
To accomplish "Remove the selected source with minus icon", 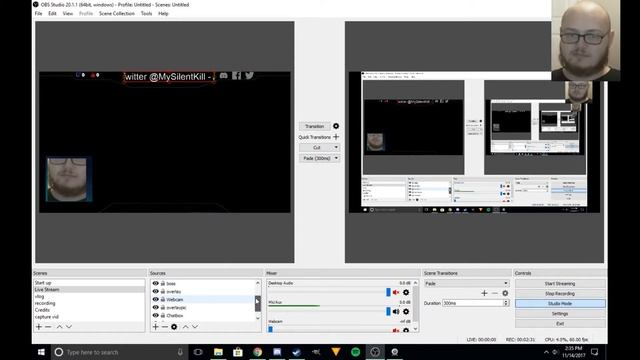I will (x=164, y=327).
